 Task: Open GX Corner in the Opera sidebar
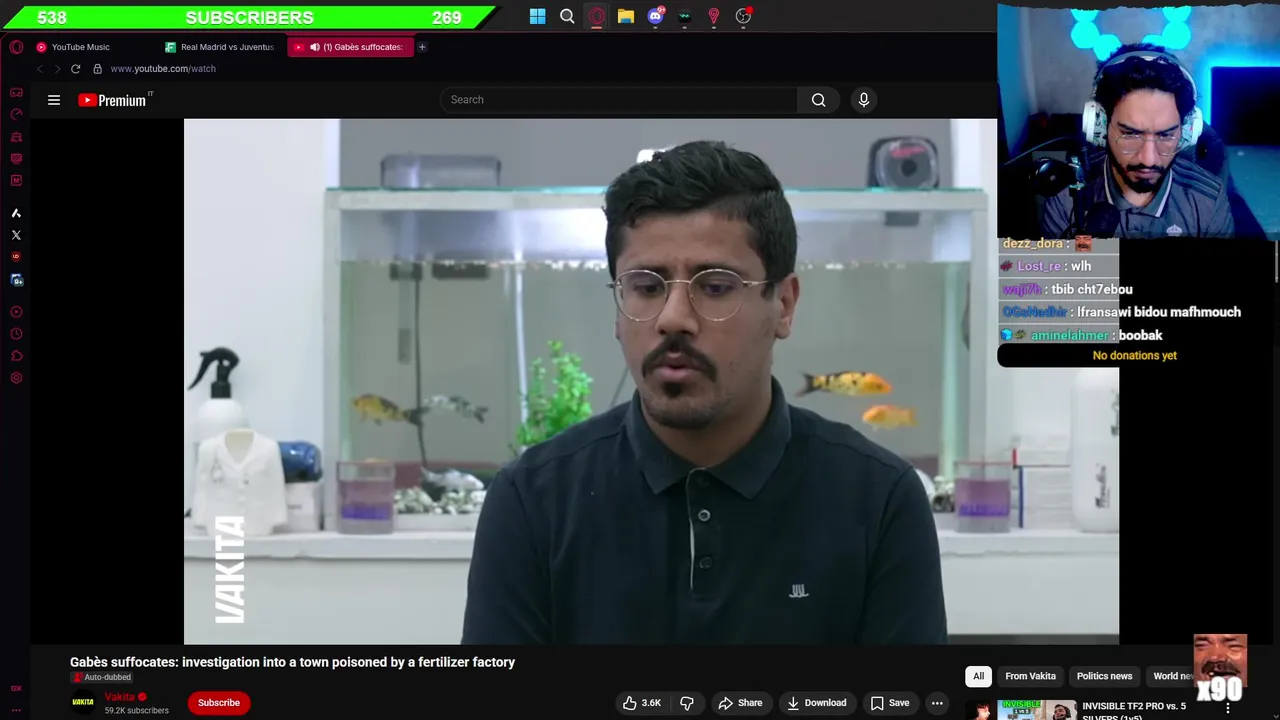pos(16,92)
